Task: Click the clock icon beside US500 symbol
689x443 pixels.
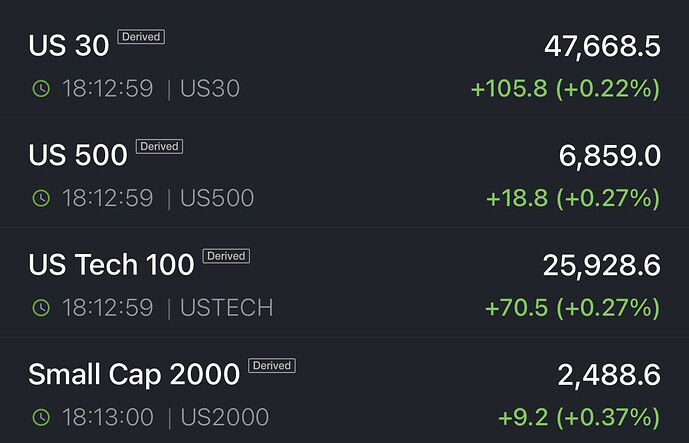Action: [x=41, y=198]
